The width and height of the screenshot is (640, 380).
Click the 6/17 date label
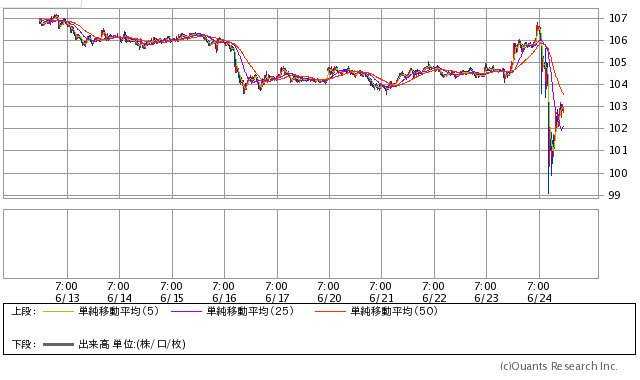(277, 298)
